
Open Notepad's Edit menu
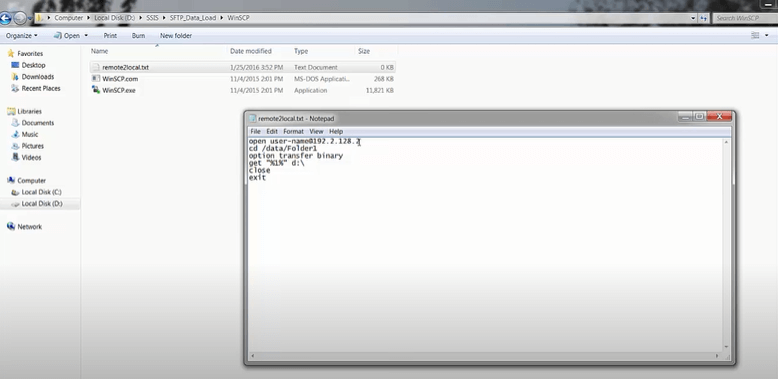click(272, 131)
